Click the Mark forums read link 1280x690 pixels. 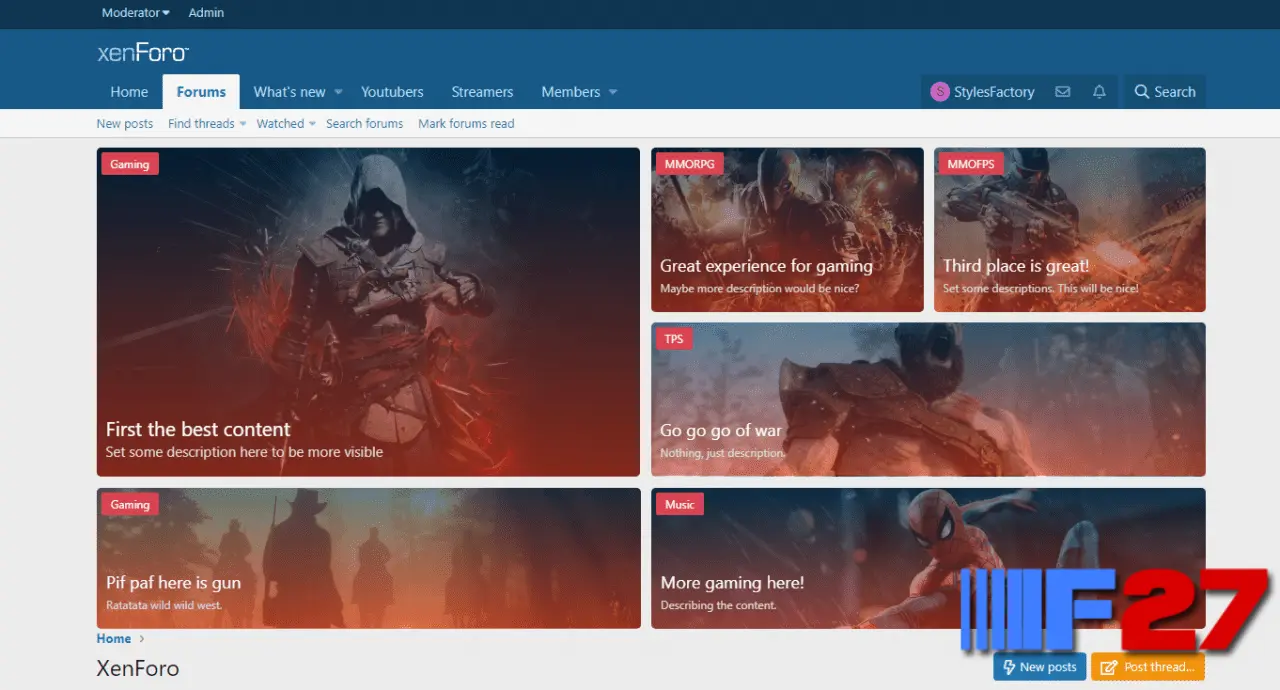click(466, 124)
